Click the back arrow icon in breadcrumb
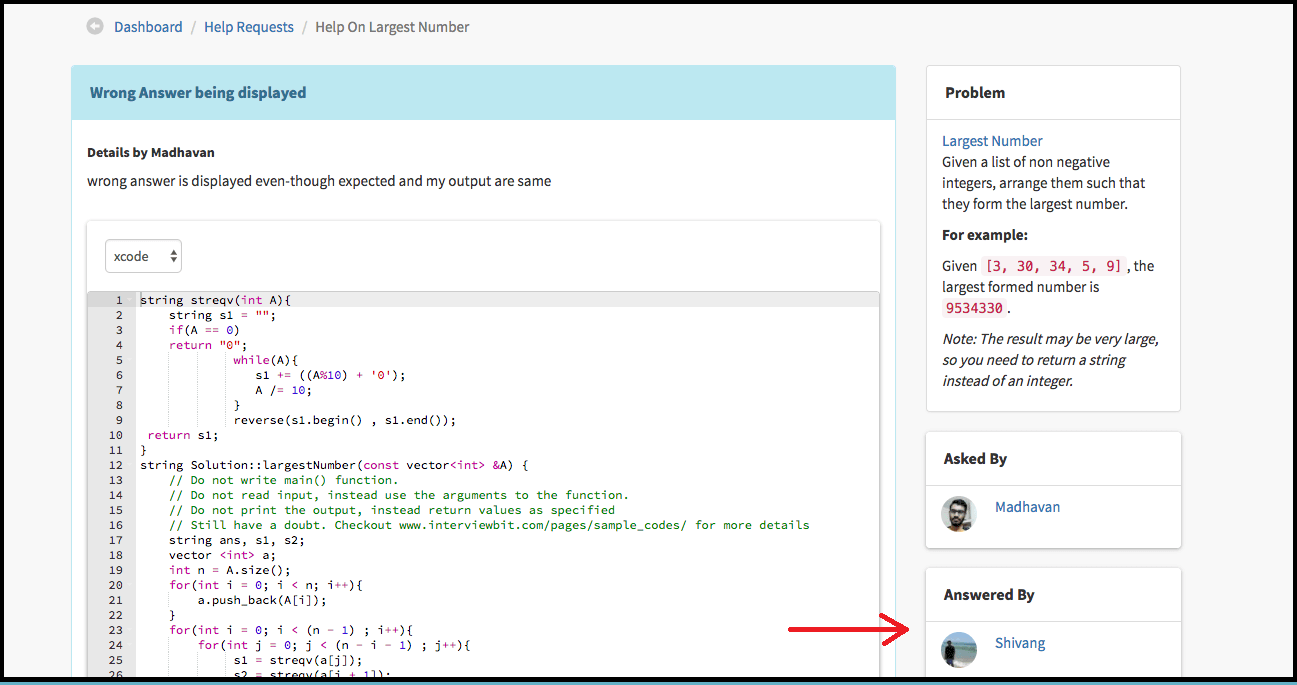The height and width of the screenshot is (685, 1297). pyautogui.click(x=95, y=27)
